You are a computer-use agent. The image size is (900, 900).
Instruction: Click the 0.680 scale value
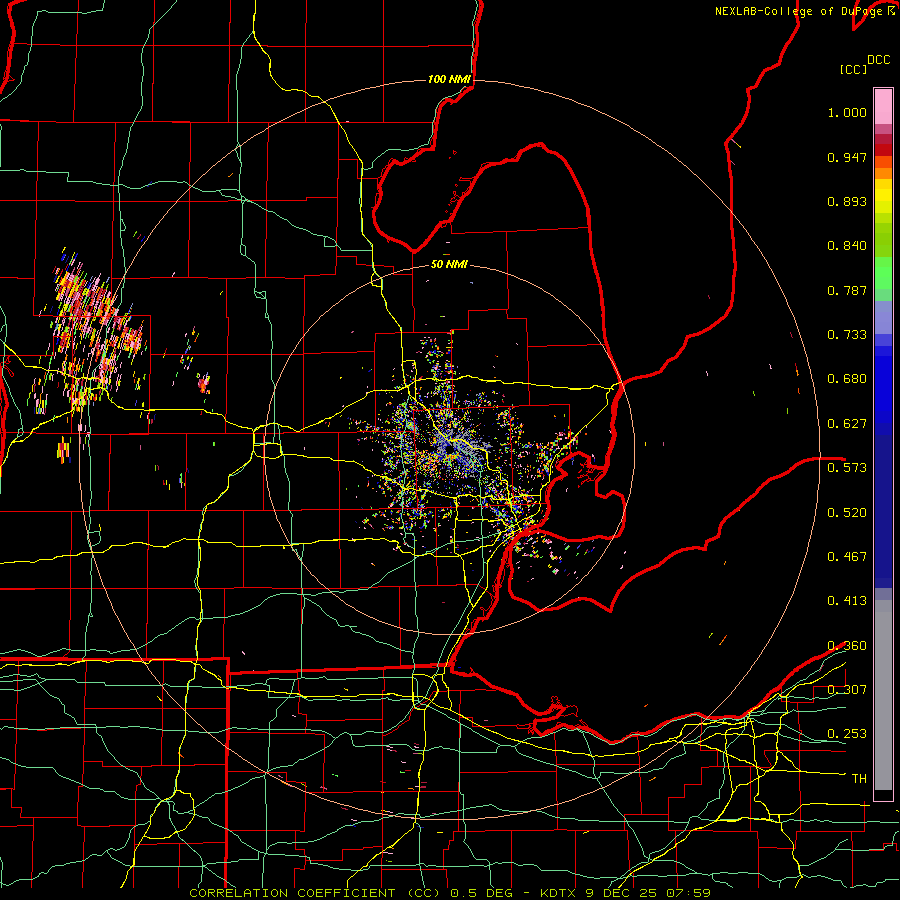click(x=847, y=379)
